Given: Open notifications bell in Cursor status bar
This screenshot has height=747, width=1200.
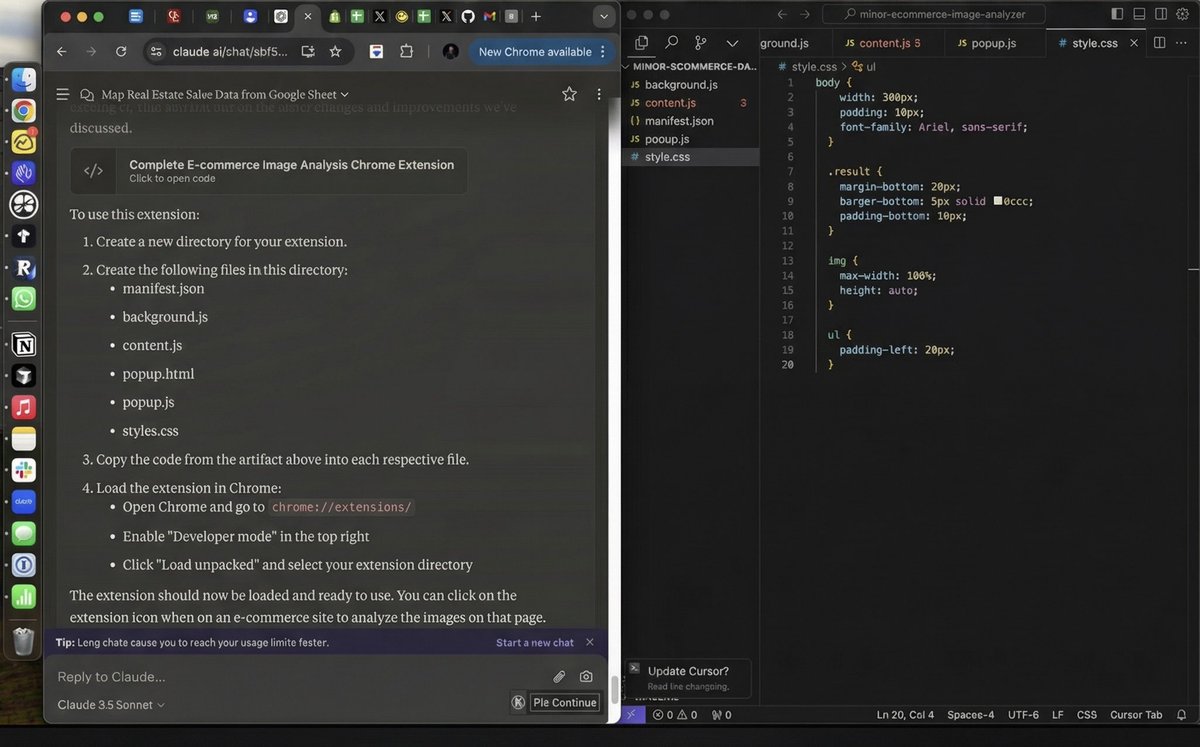Looking at the screenshot, I should pyautogui.click(x=1183, y=715).
